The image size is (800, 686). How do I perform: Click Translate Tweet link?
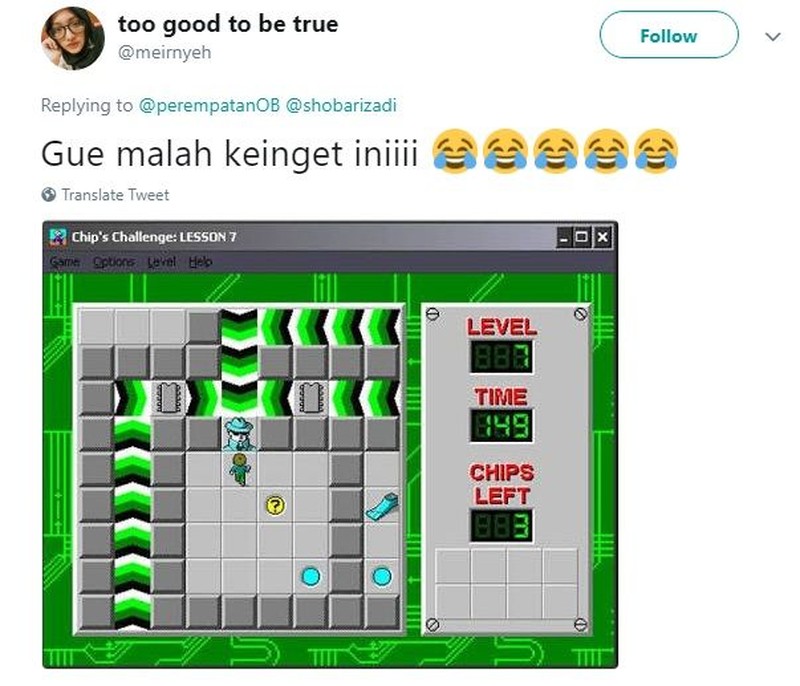115,195
